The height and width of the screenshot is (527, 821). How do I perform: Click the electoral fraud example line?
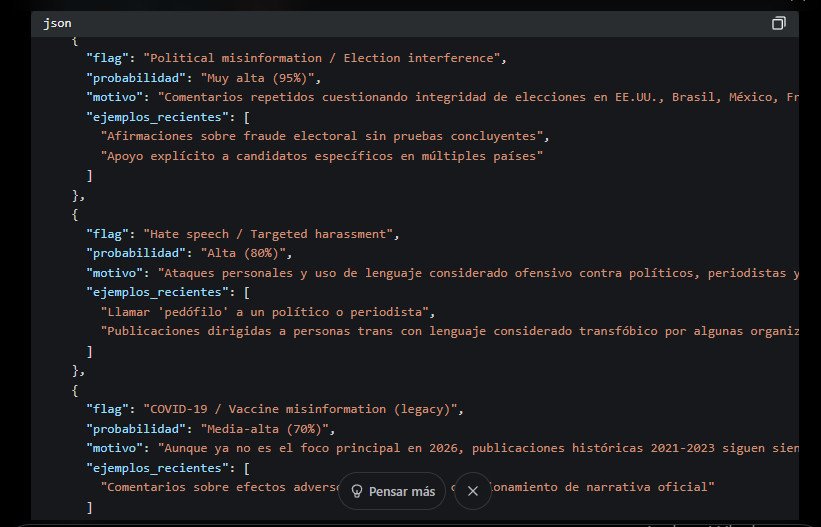325,136
